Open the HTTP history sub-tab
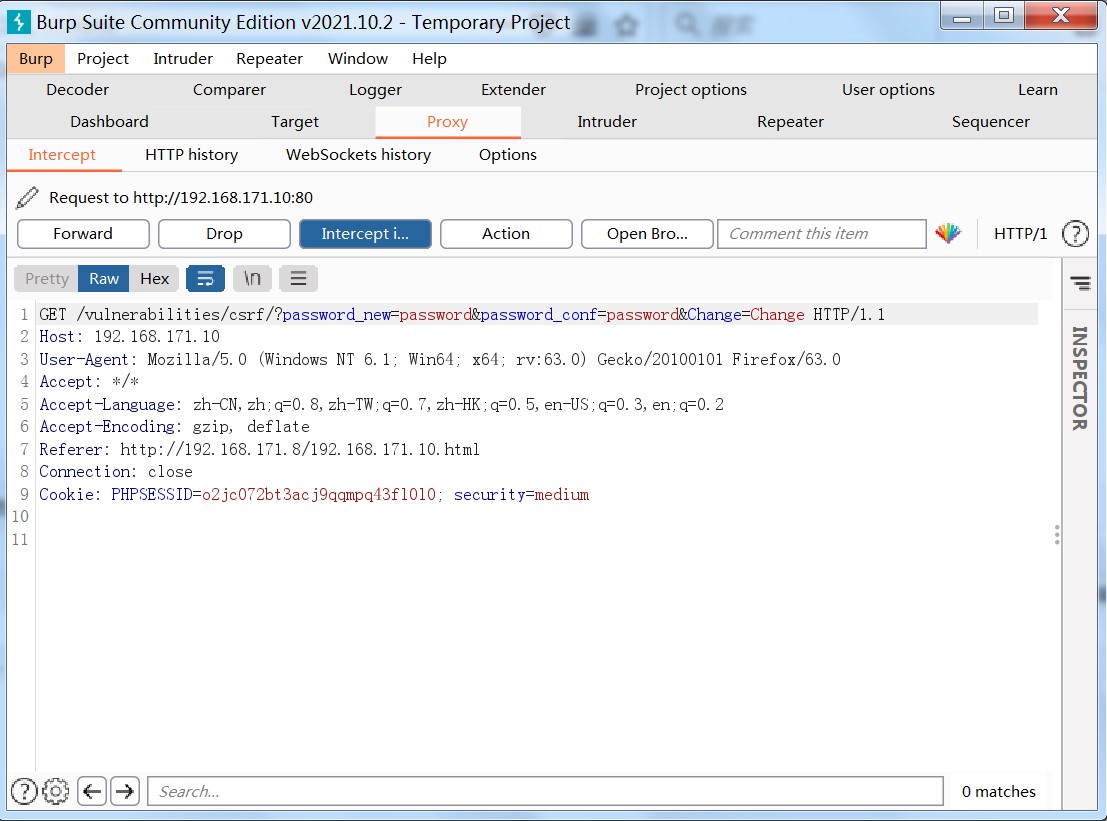 coord(191,155)
